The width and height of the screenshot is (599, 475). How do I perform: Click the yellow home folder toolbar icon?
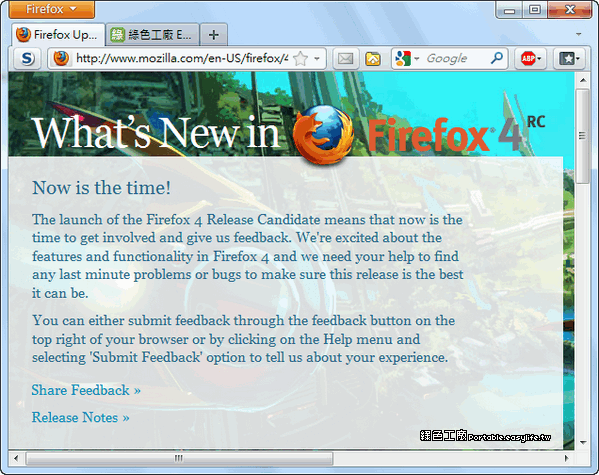373,58
